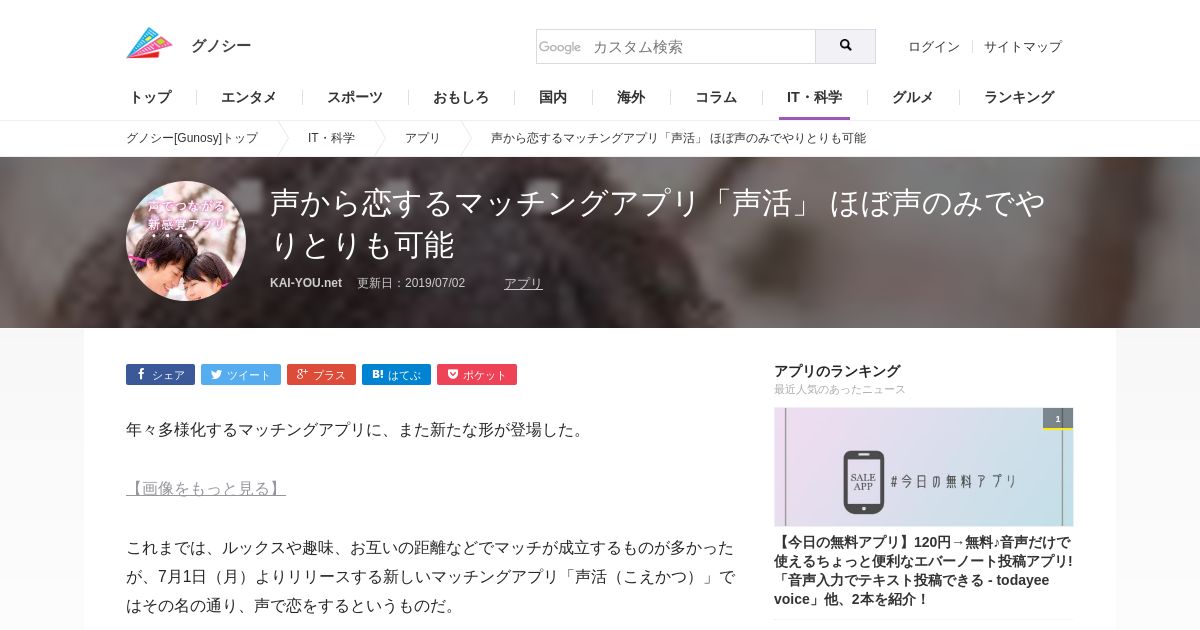Screen dimensions: 1200x630
Task: Click グノシー[Gunosy]トップ breadcrumb
Action: 192,138
